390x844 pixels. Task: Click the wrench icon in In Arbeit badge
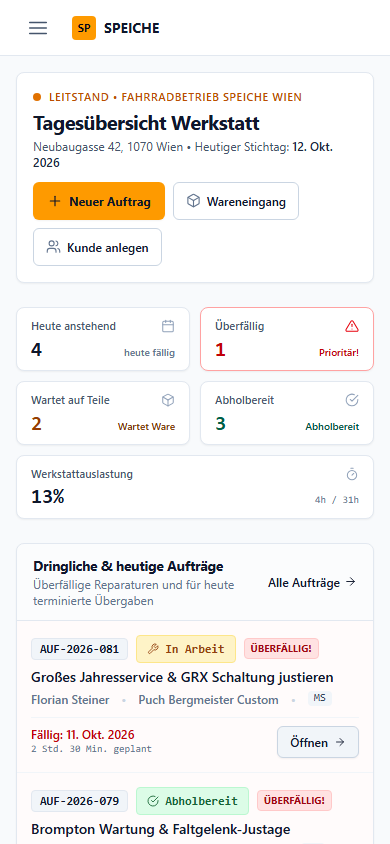tap(153, 649)
